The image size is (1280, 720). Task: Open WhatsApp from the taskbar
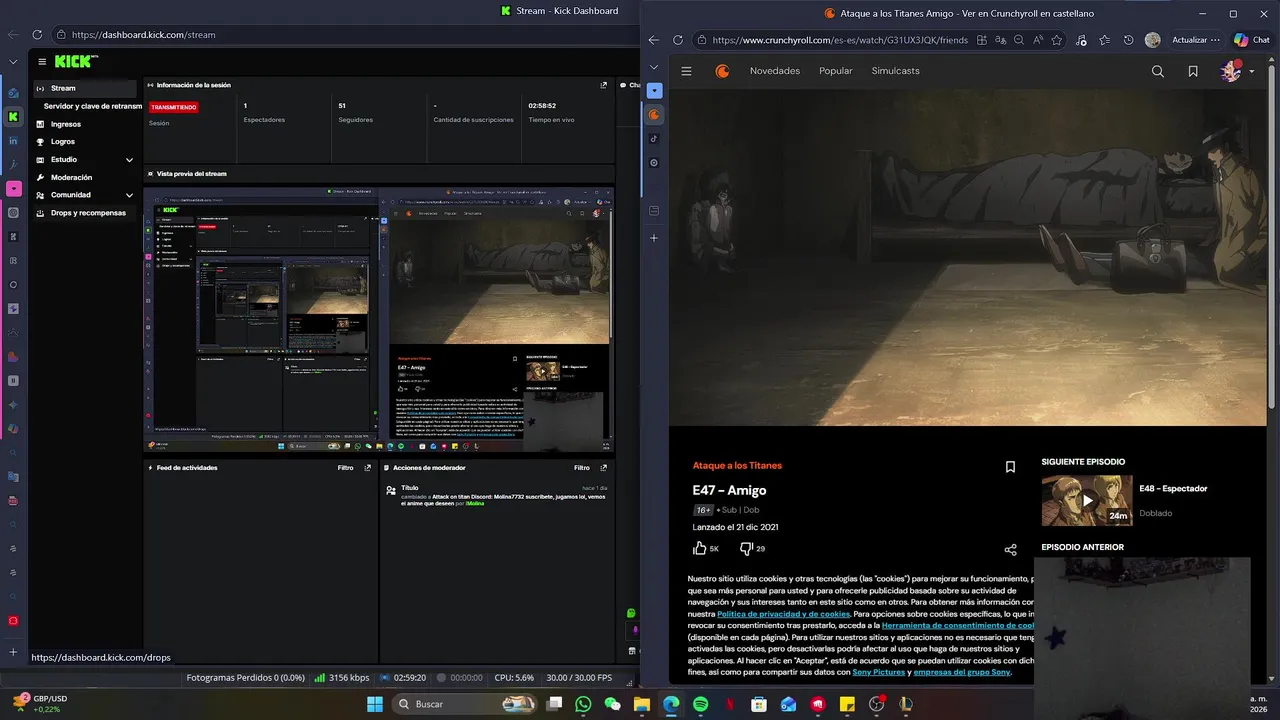point(583,704)
